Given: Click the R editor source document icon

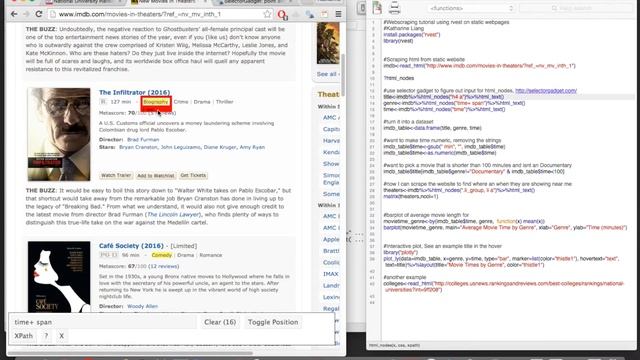Looking at the screenshot, I should (x=377, y=8).
